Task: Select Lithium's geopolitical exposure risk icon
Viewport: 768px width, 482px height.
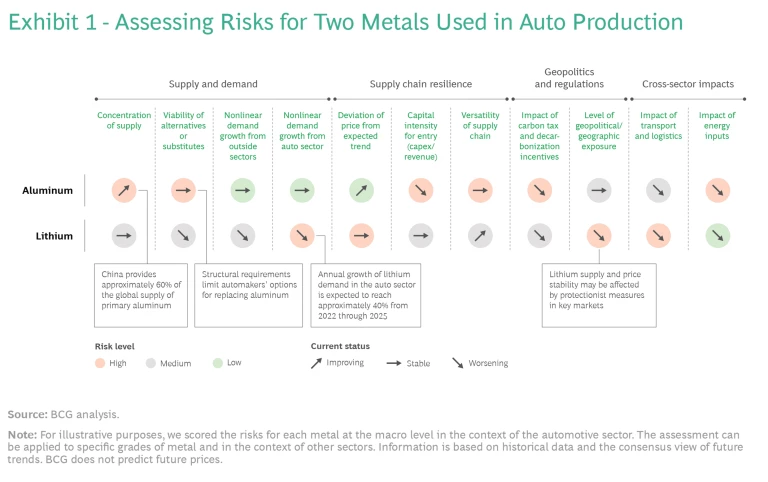Action: (x=598, y=236)
